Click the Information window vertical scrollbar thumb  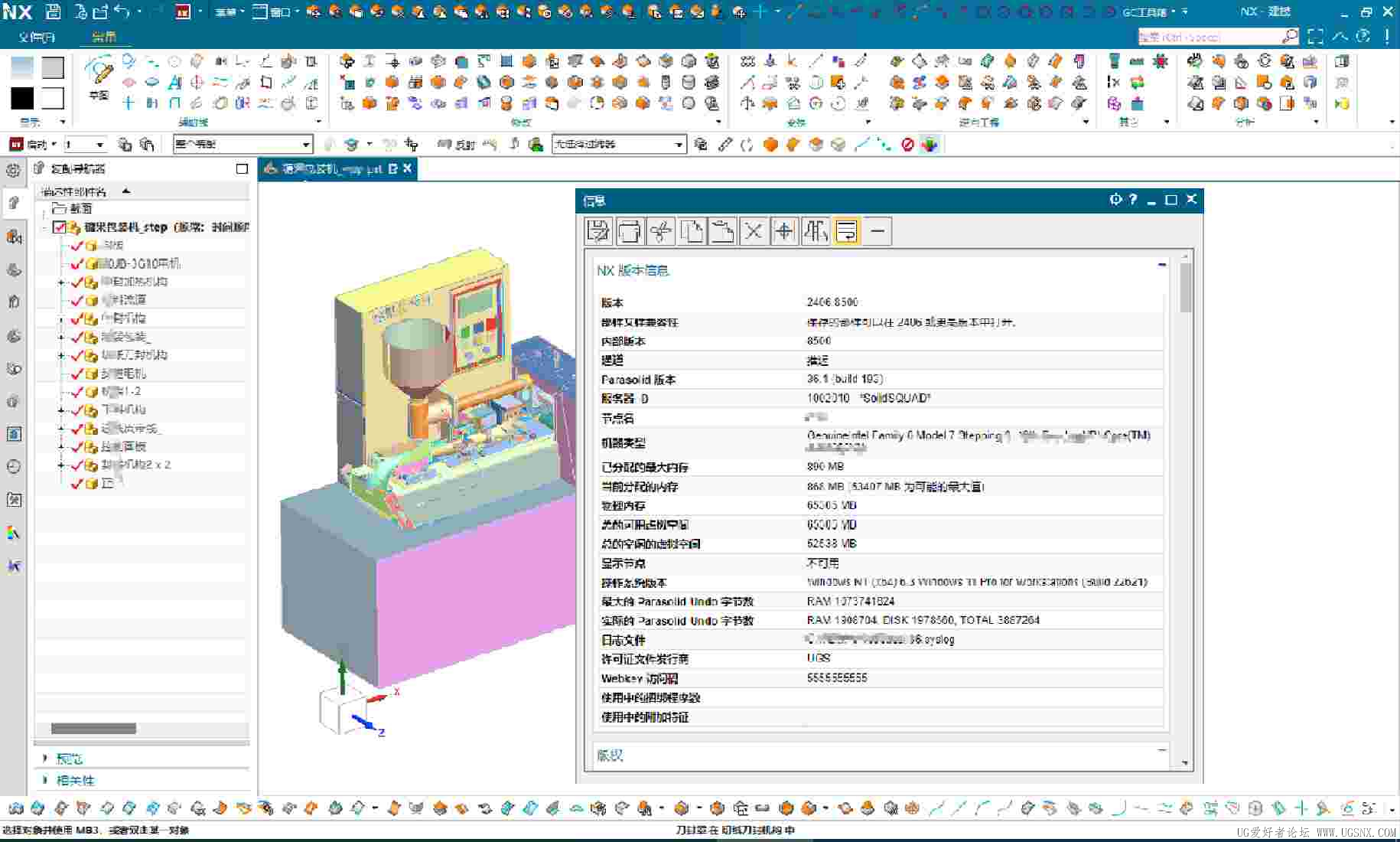(1185, 288)
